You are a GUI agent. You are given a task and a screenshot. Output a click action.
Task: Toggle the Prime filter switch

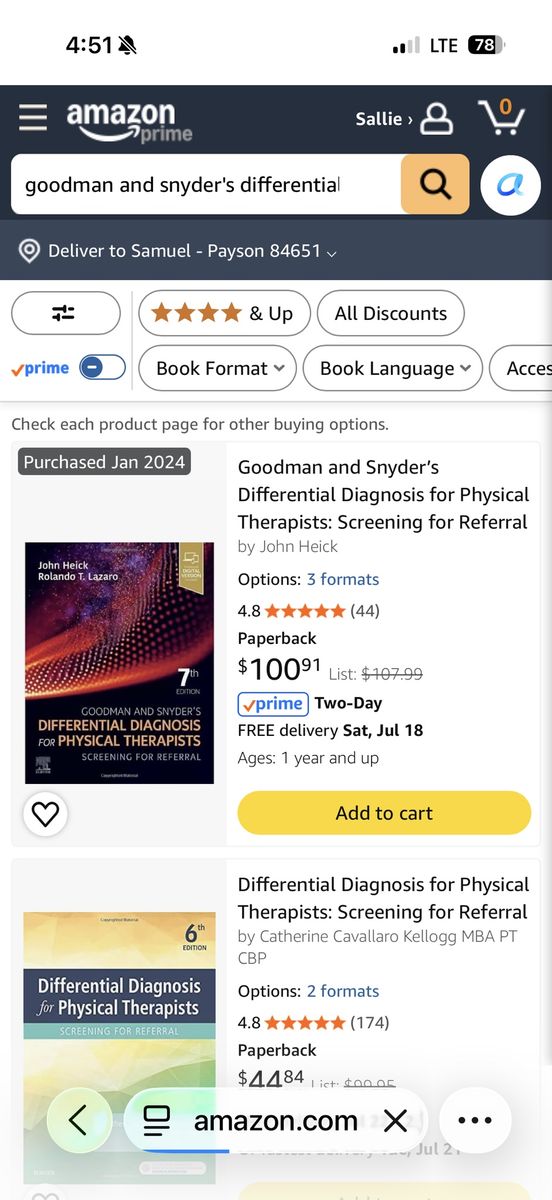coord(102,368)
